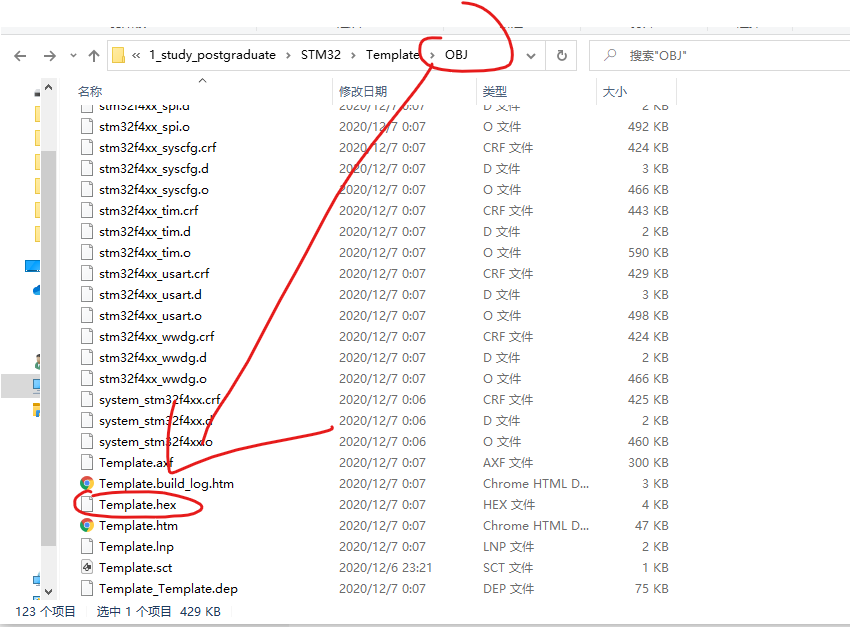This screenshot has width=850, height=627.
Task: Sort by 修改日期 column header
Action: click(363, 92)
